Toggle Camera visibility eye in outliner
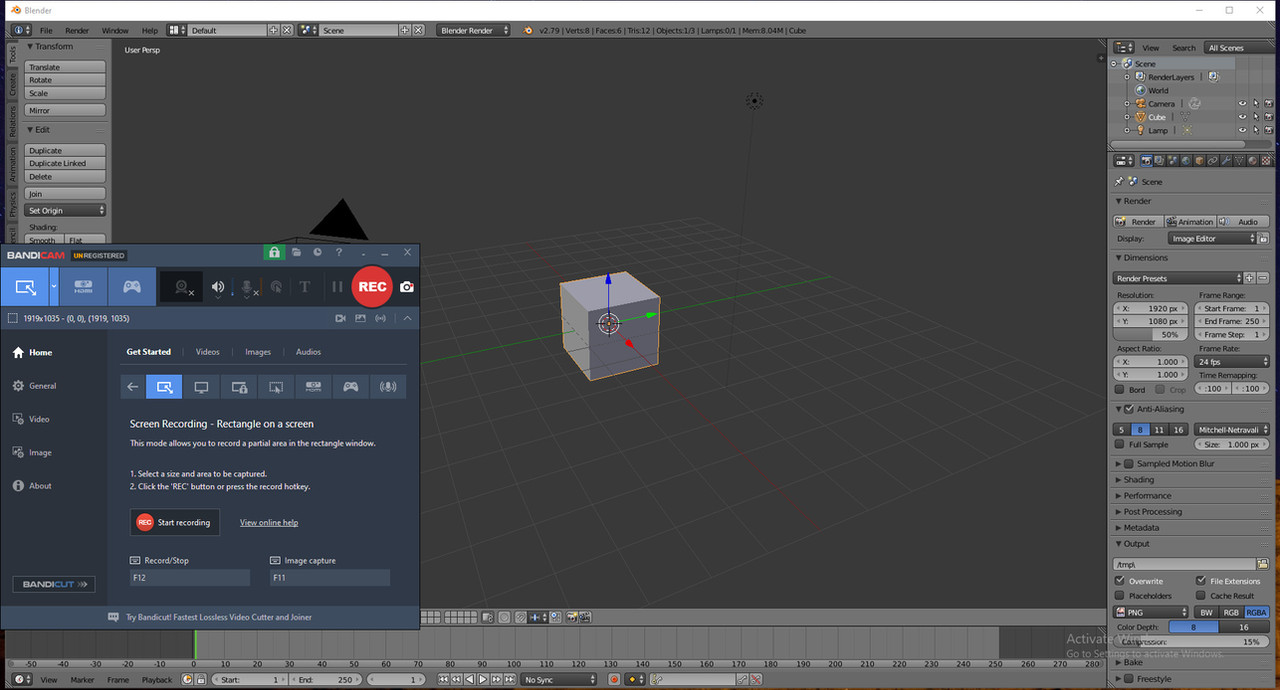Viewport: 1280px width, 690px height. 1243,103
